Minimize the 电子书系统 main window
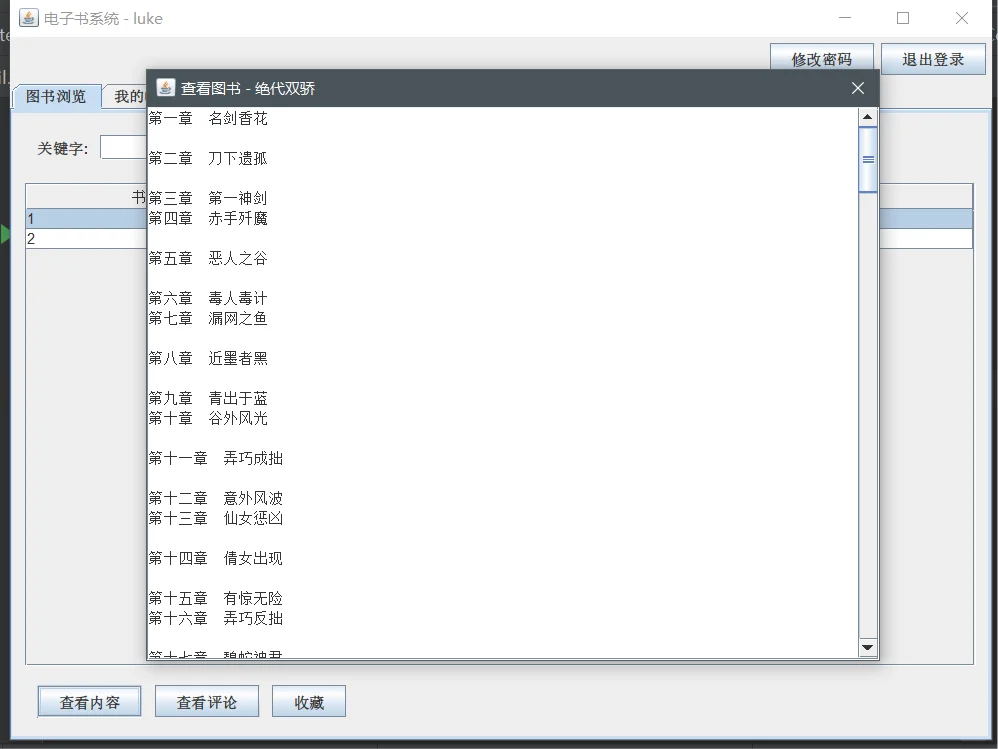Screen dimensions: 998x749 point(845,18)
